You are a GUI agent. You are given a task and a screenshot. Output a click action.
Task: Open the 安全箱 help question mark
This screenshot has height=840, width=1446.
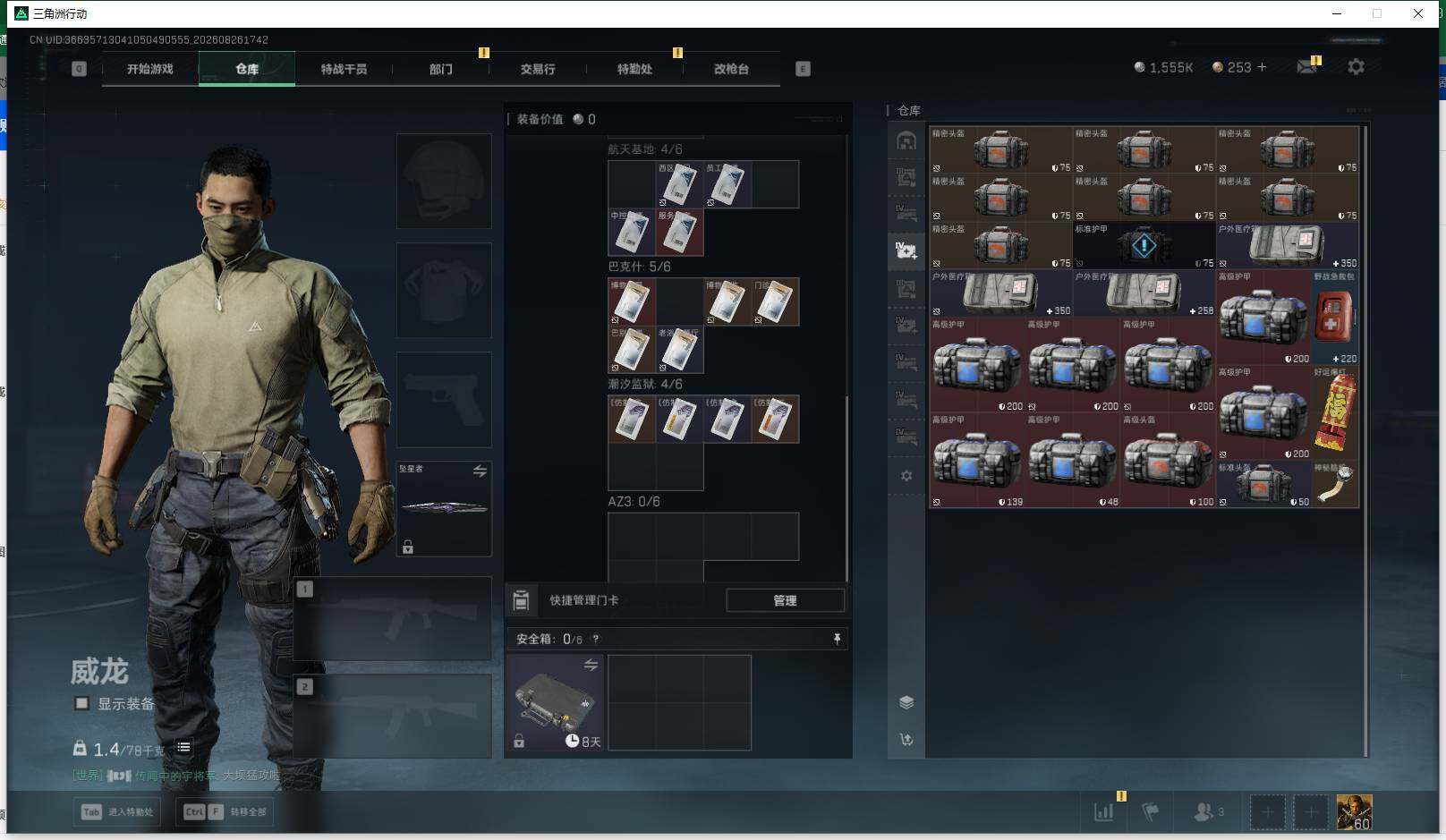(596, 639)
